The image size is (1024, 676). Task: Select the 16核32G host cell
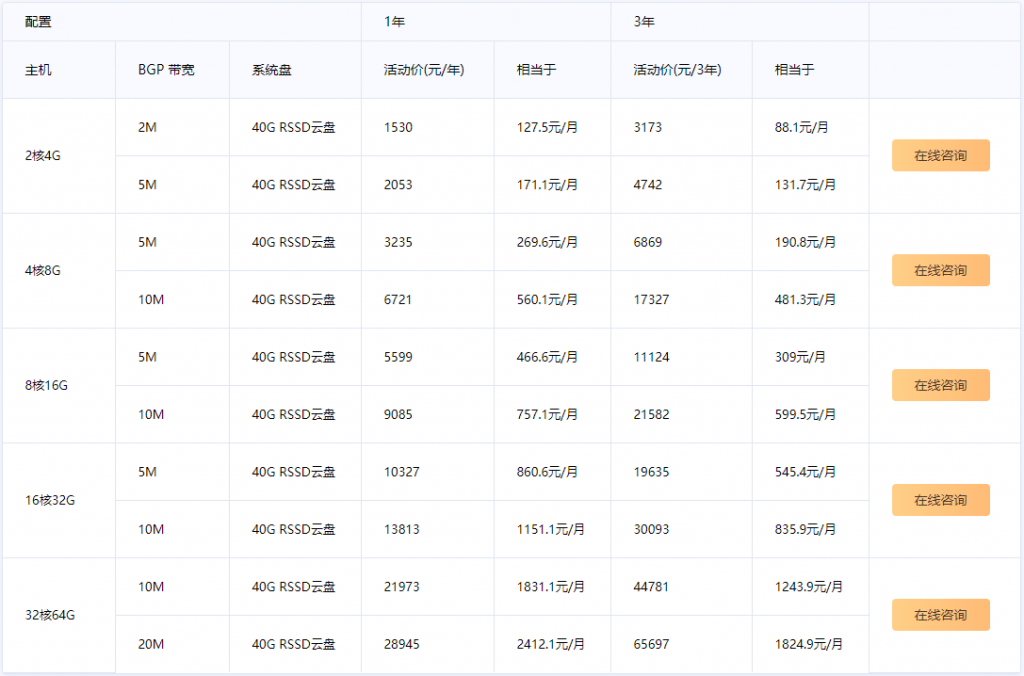pyautogui.click(x=59, y=501)
